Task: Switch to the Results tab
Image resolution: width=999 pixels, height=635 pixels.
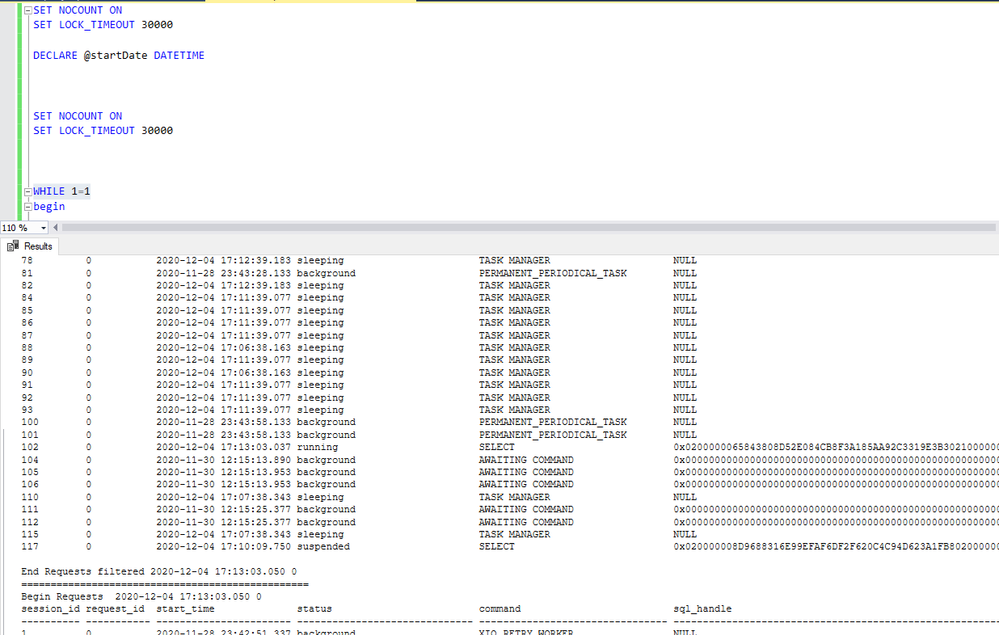Action: (30, 246)
